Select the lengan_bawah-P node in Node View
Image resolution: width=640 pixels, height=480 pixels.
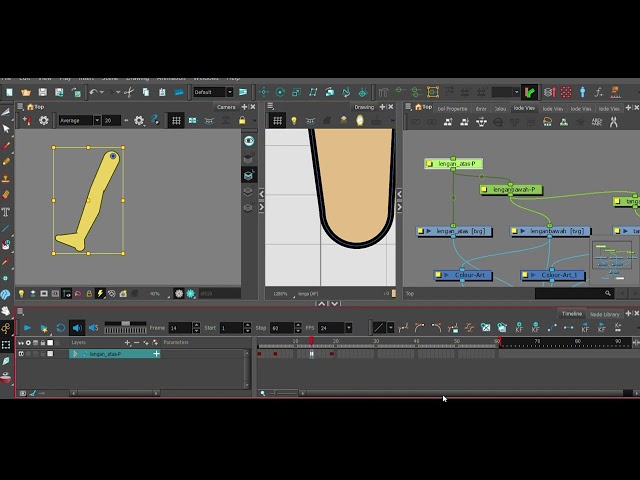[x=514, y=189]
